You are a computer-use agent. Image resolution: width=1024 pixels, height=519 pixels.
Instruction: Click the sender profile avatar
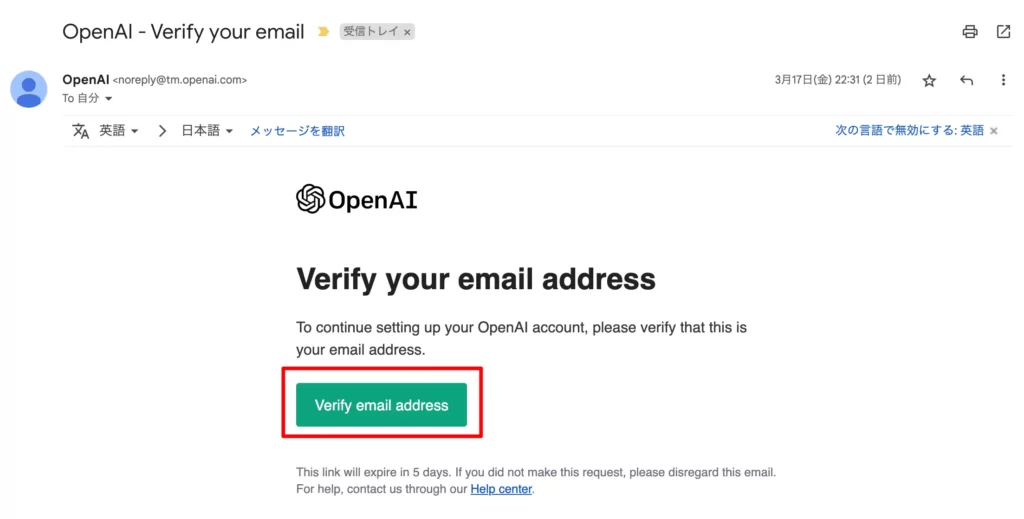coord(29,89)
